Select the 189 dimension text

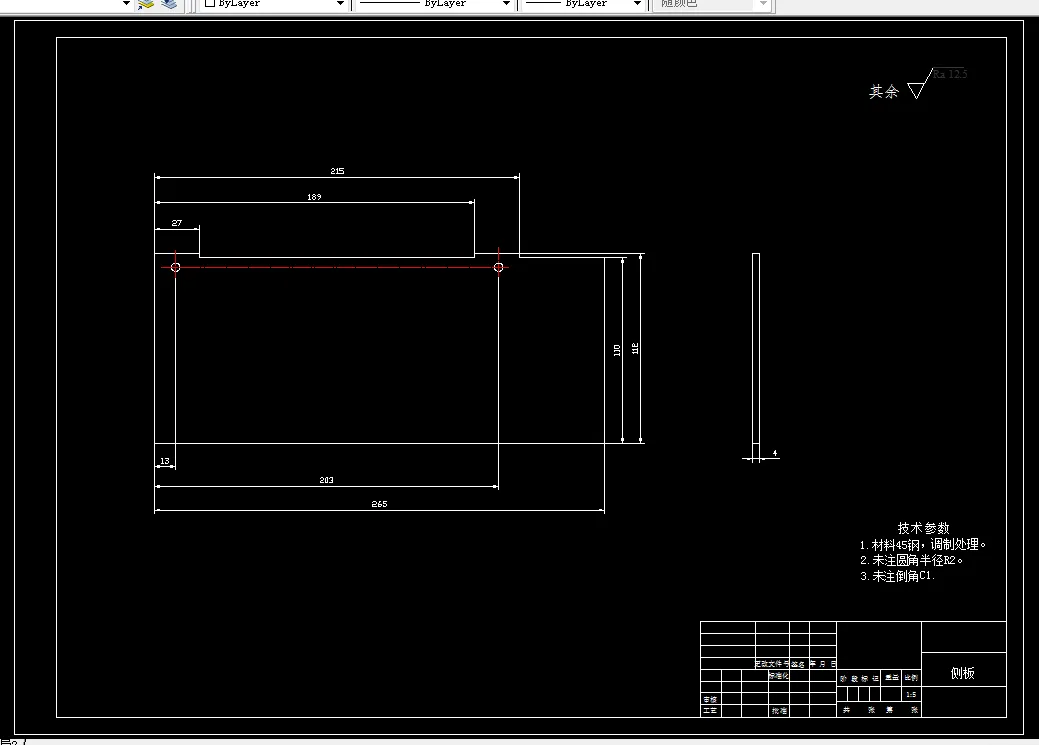314,197
